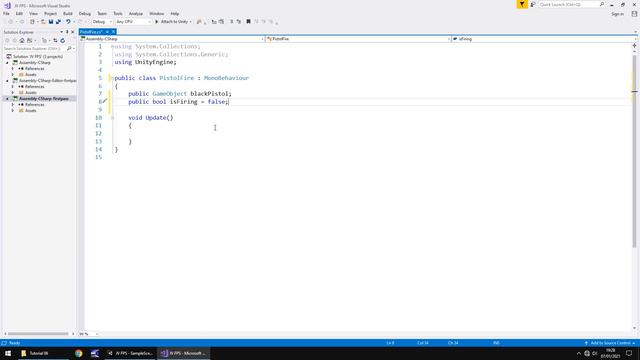Focus the Quick Launch search box

point(571,4)
